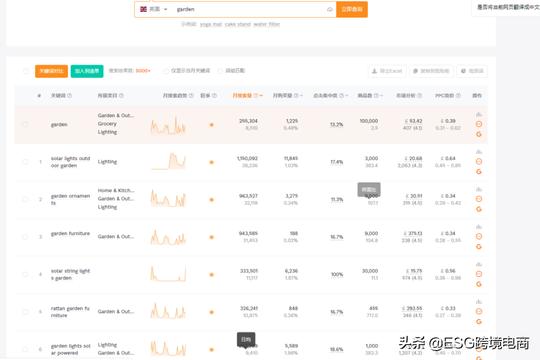This screenshot has width=540, height=360.
Task: Click 'Grocery' category in garden row
Action: [x=107, y=124]
